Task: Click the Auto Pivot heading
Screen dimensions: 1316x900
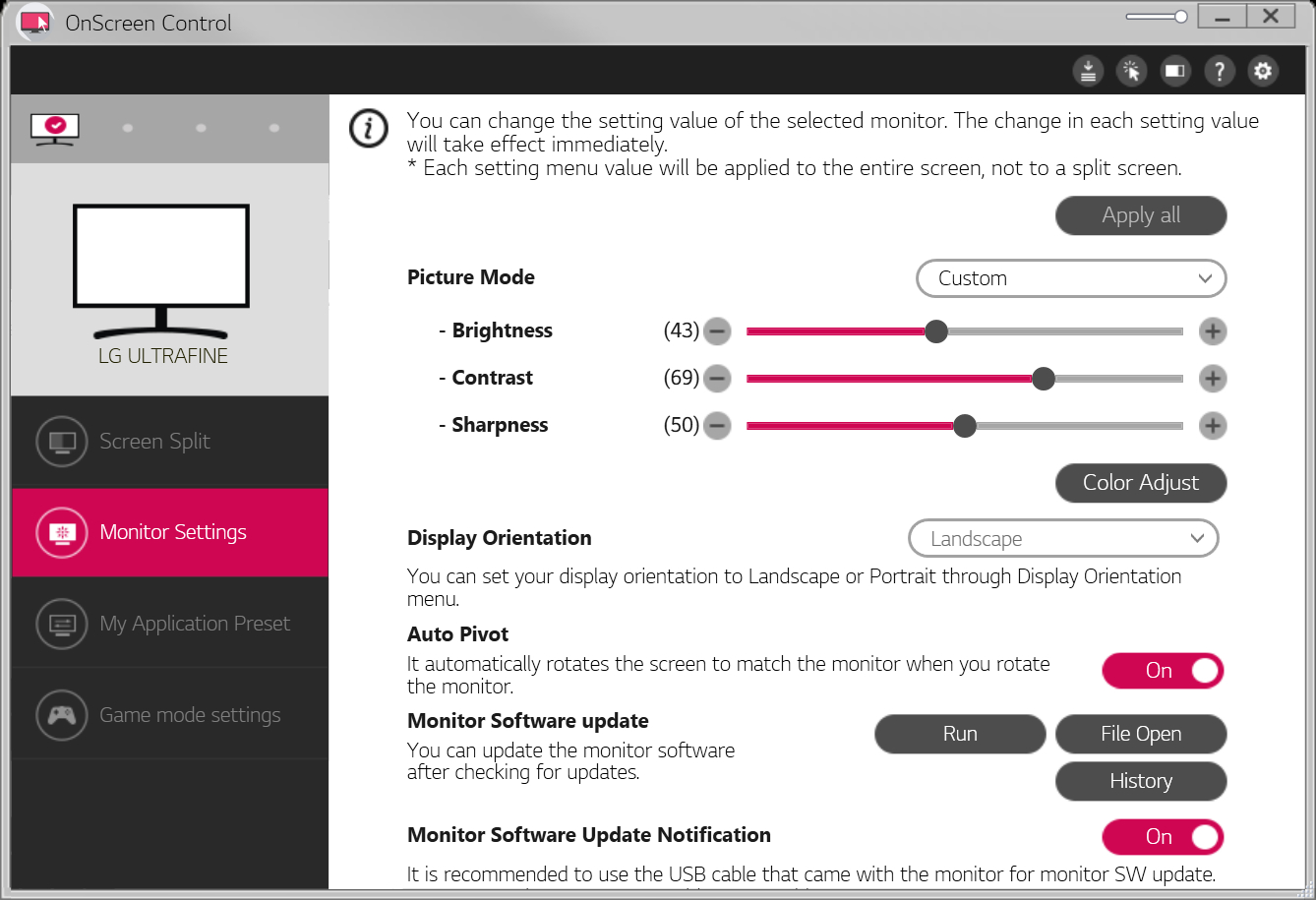Action: (458, 634)
